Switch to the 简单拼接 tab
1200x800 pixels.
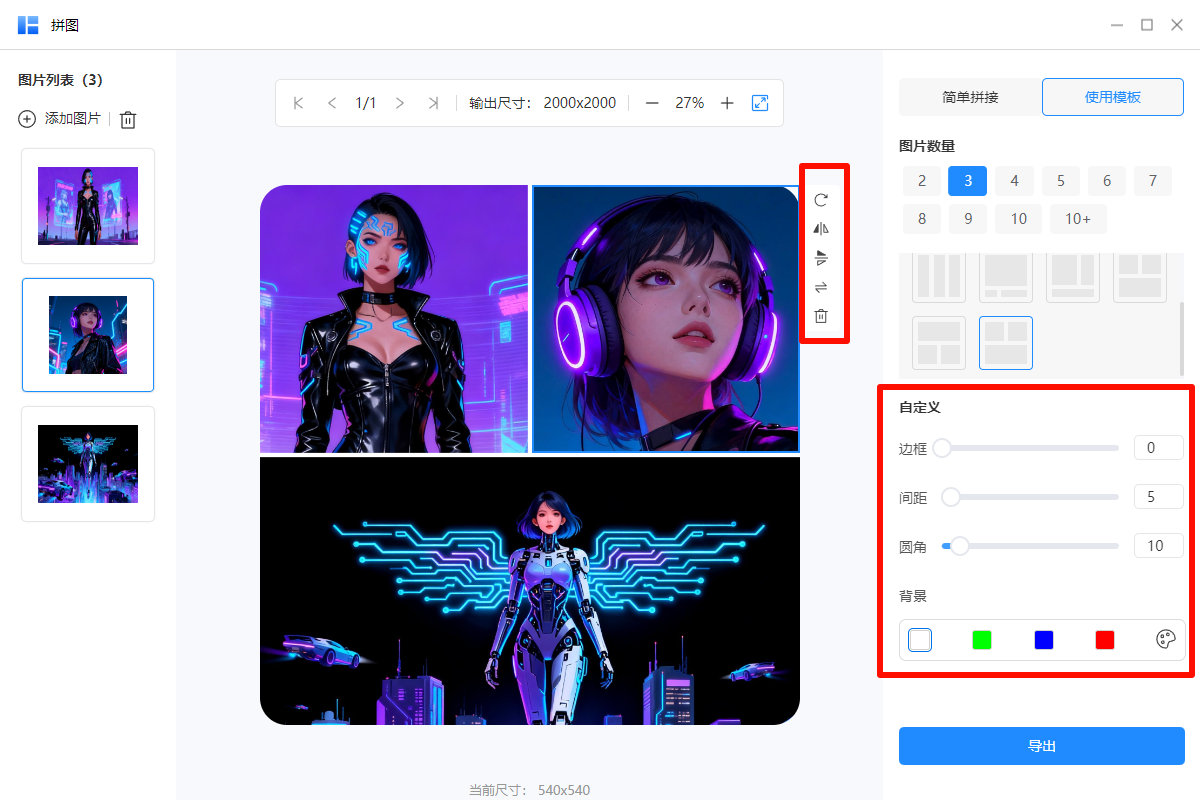point(969,96)
